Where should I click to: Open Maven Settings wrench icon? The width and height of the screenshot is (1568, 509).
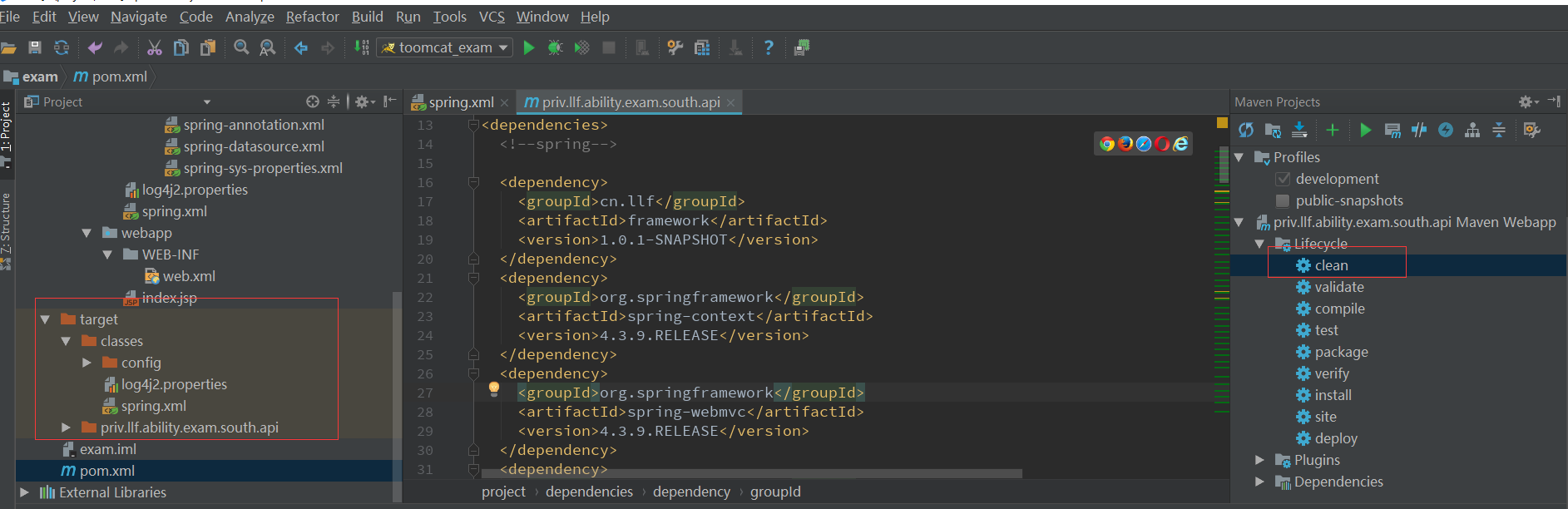pos(1532,130)
